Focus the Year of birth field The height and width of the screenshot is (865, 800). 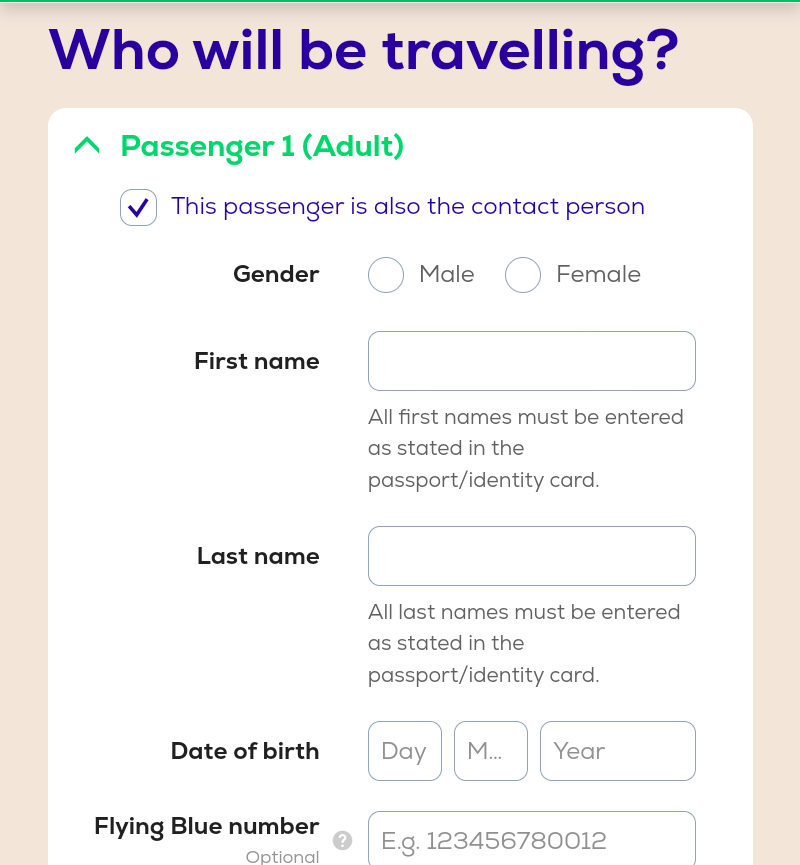pos(618,751)
